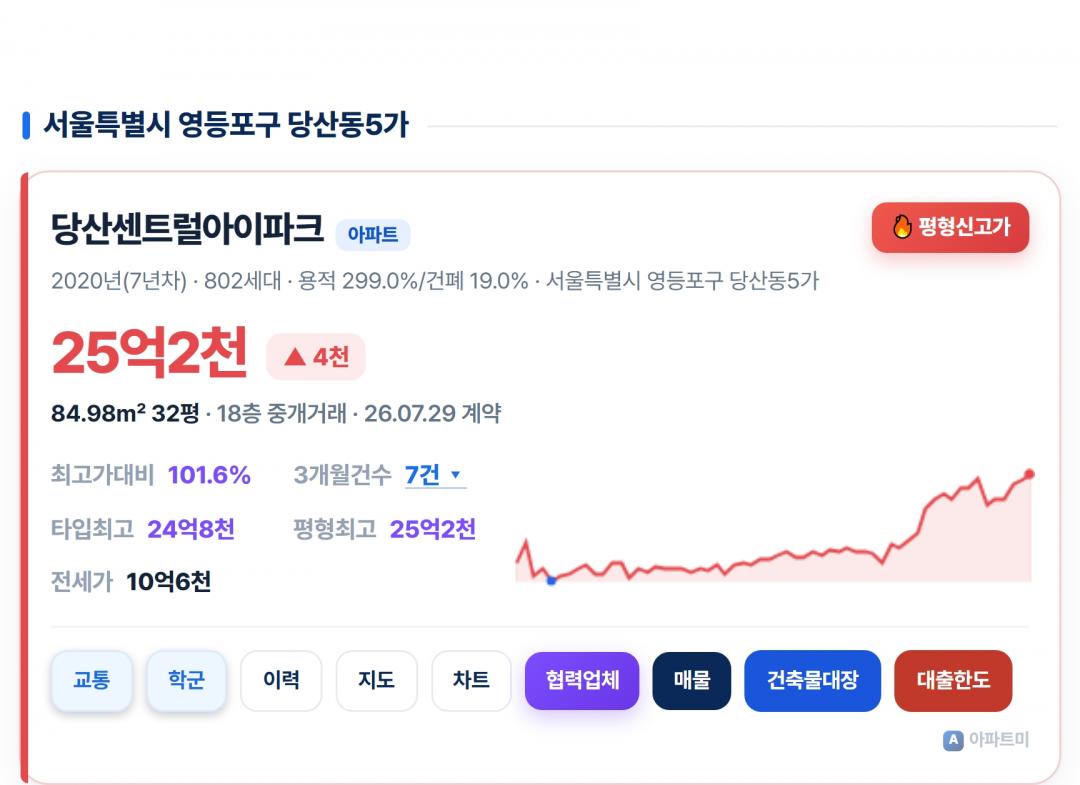This screenshot has height=785, width=1080.
Task: Click the red latest-price dot on chart
Action: click(1029, 474)
